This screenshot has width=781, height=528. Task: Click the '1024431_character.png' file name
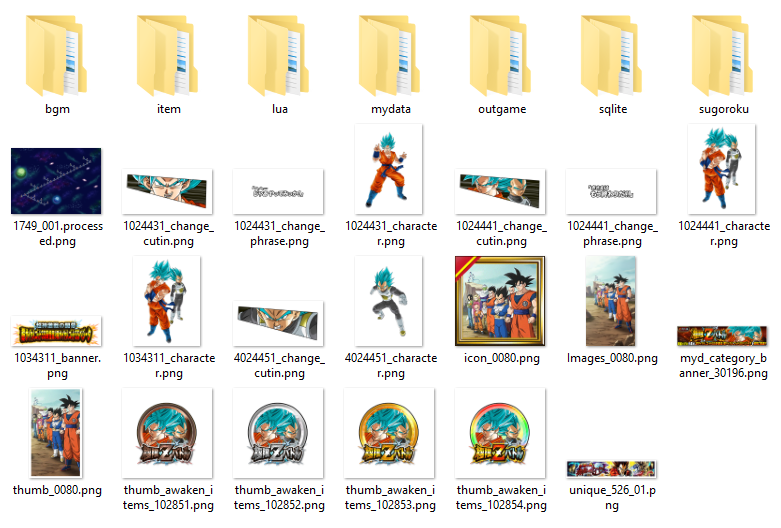(391, 234)
